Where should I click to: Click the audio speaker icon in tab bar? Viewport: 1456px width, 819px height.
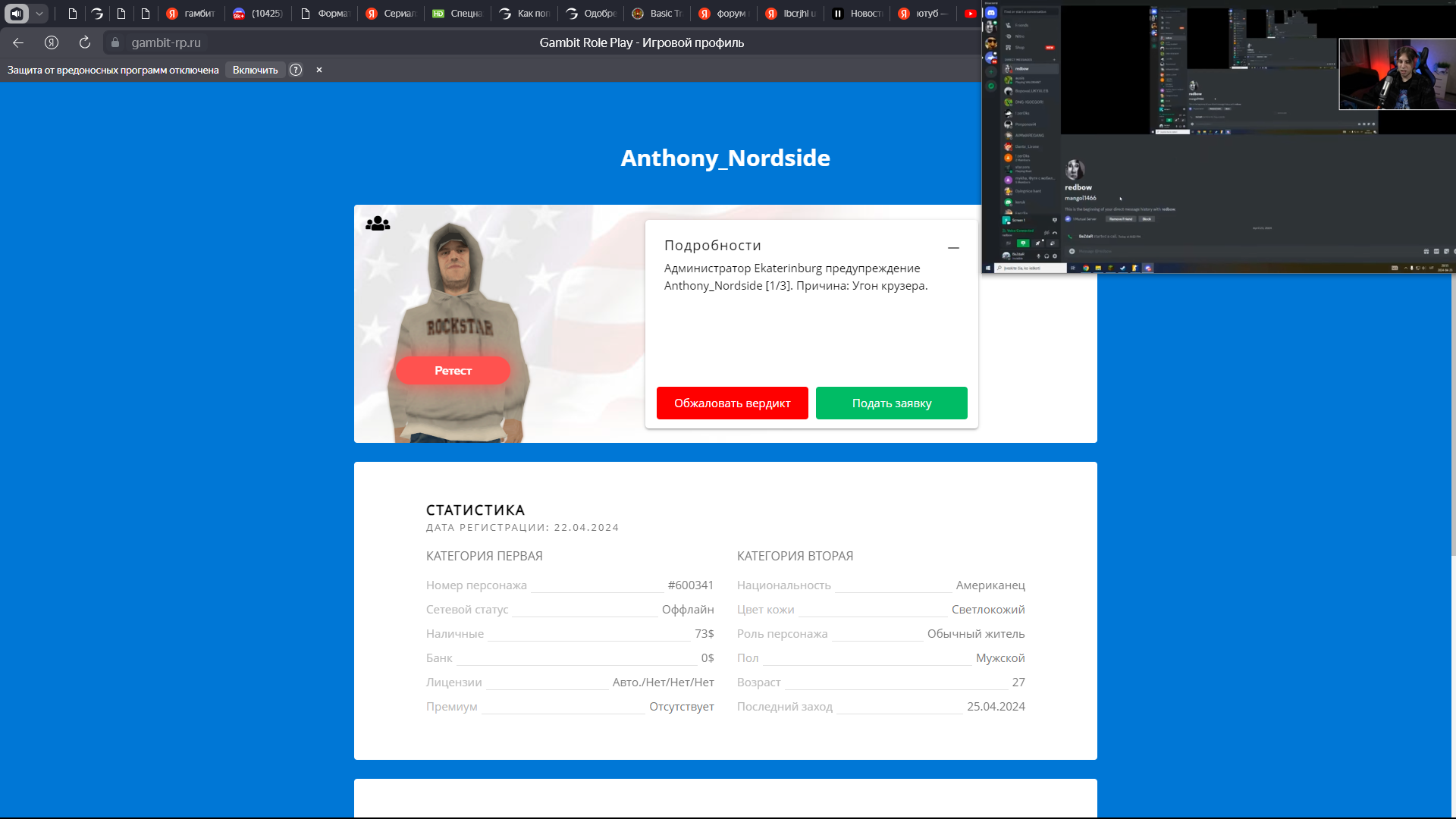17,14
